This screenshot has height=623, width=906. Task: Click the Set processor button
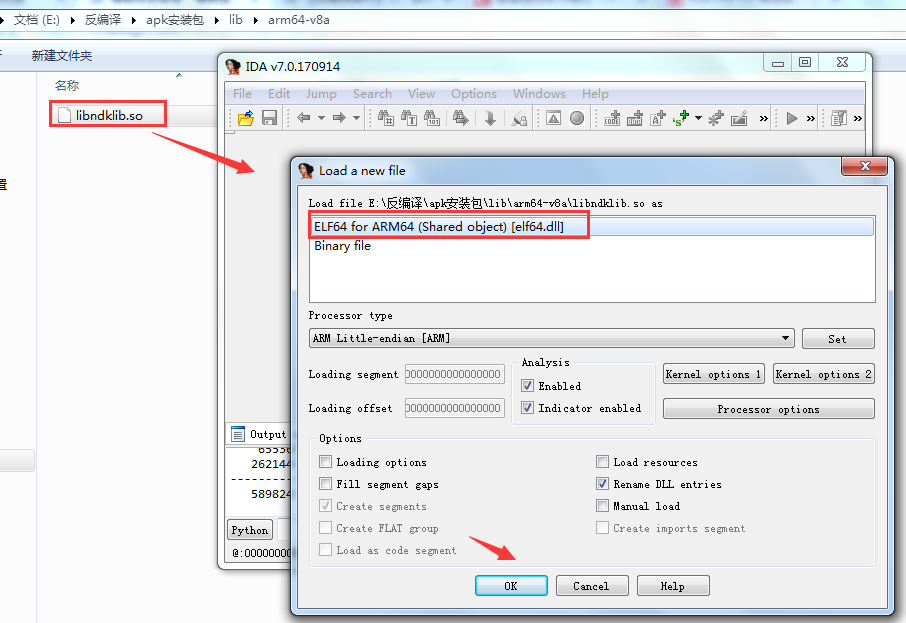tap(838, 339)
